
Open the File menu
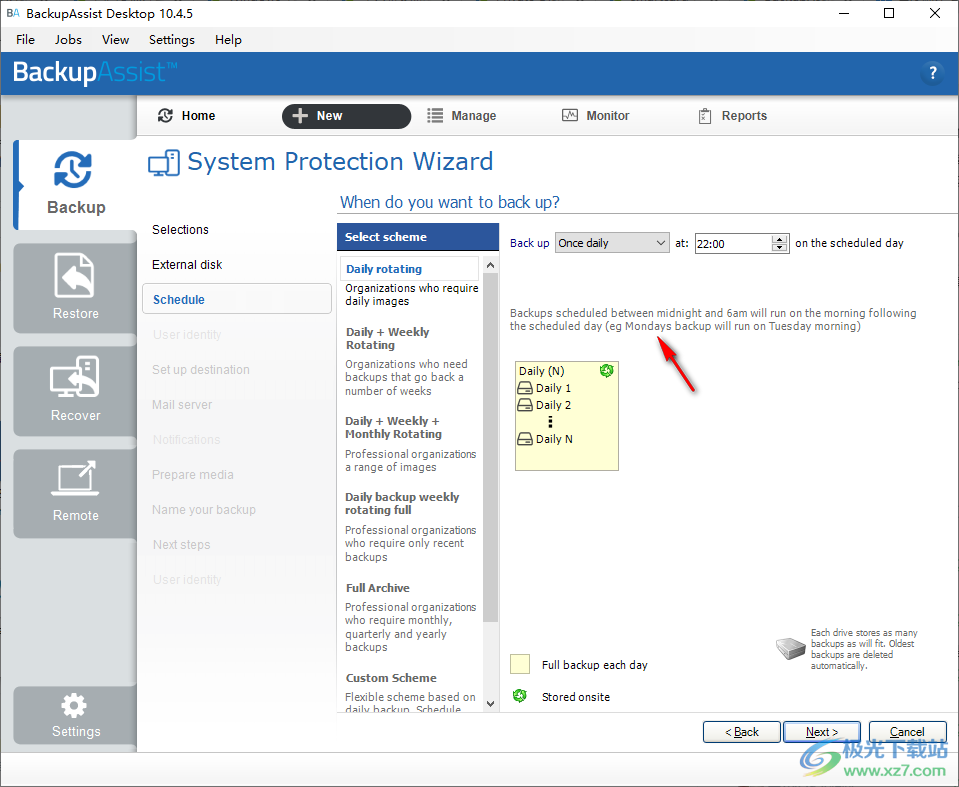click(26, 40)
